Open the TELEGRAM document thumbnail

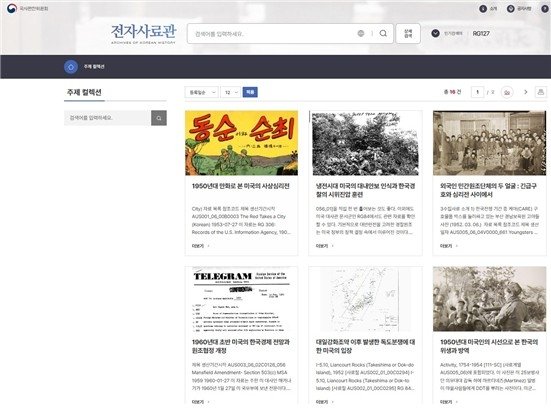(241, 299)
